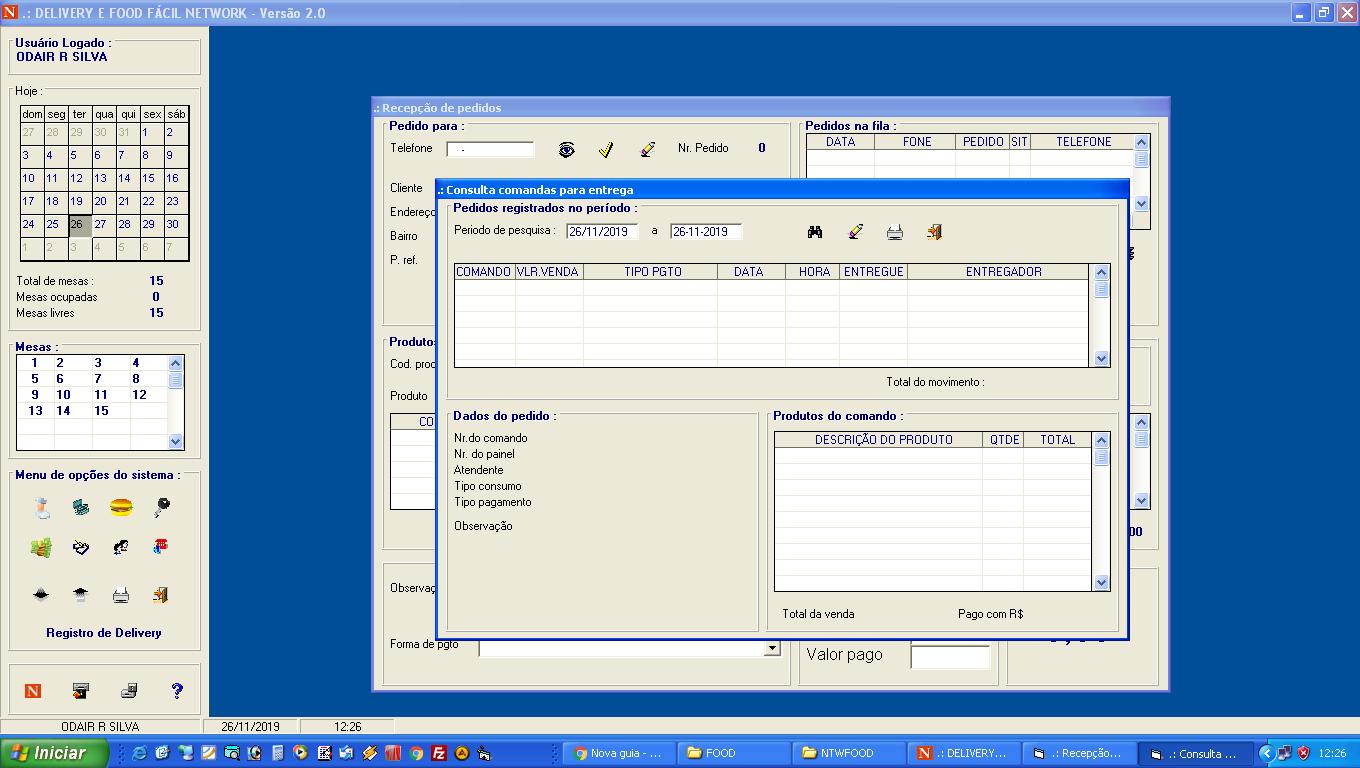The width and height of the screenshot is (1360, 768).
Task: Select mesa 12 in the Mesas list
Action: [139, 395]
